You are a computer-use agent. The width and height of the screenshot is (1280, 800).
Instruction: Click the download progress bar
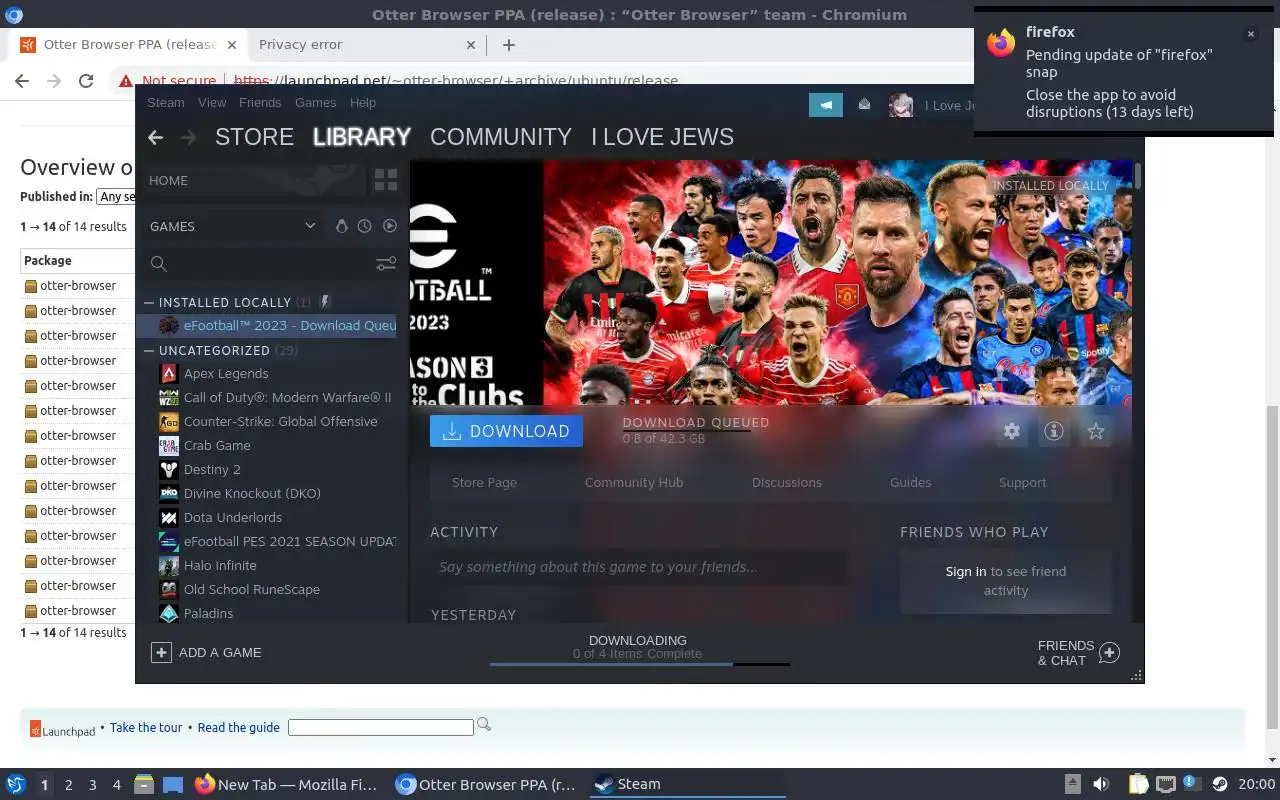(639, 664)
